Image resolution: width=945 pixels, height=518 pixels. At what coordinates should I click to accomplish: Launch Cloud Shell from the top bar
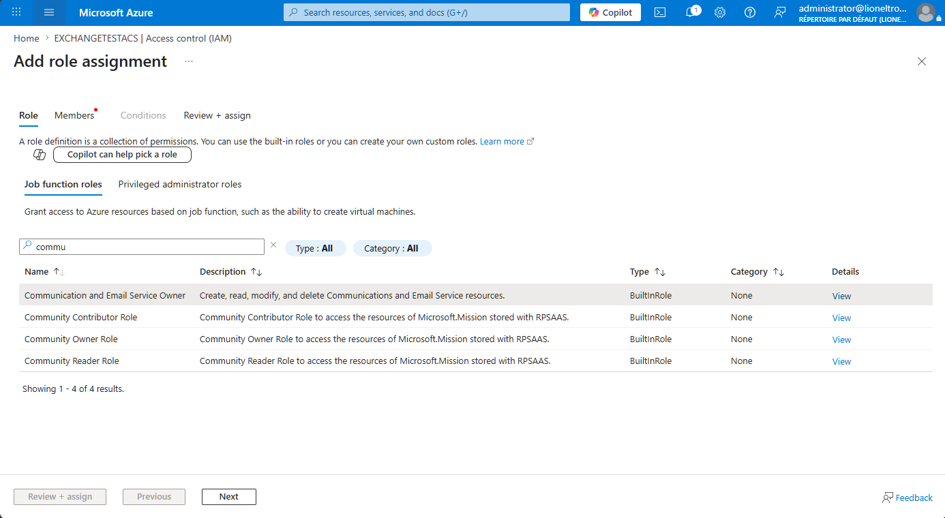[660, 12]
